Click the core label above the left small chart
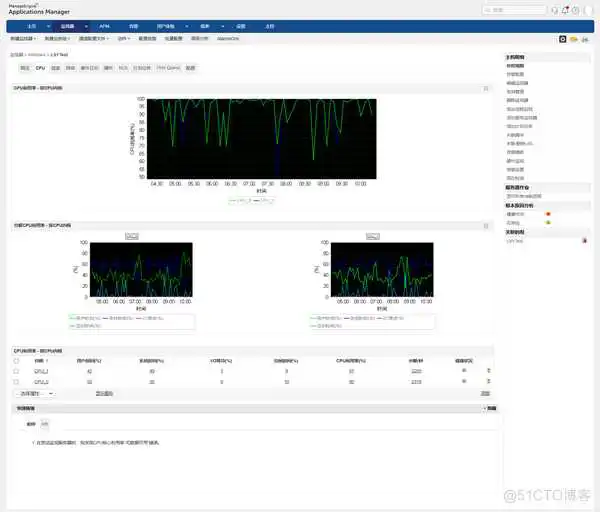Viewport: 600px width, 512px height. pyautogui.click(x=132, y=236)
